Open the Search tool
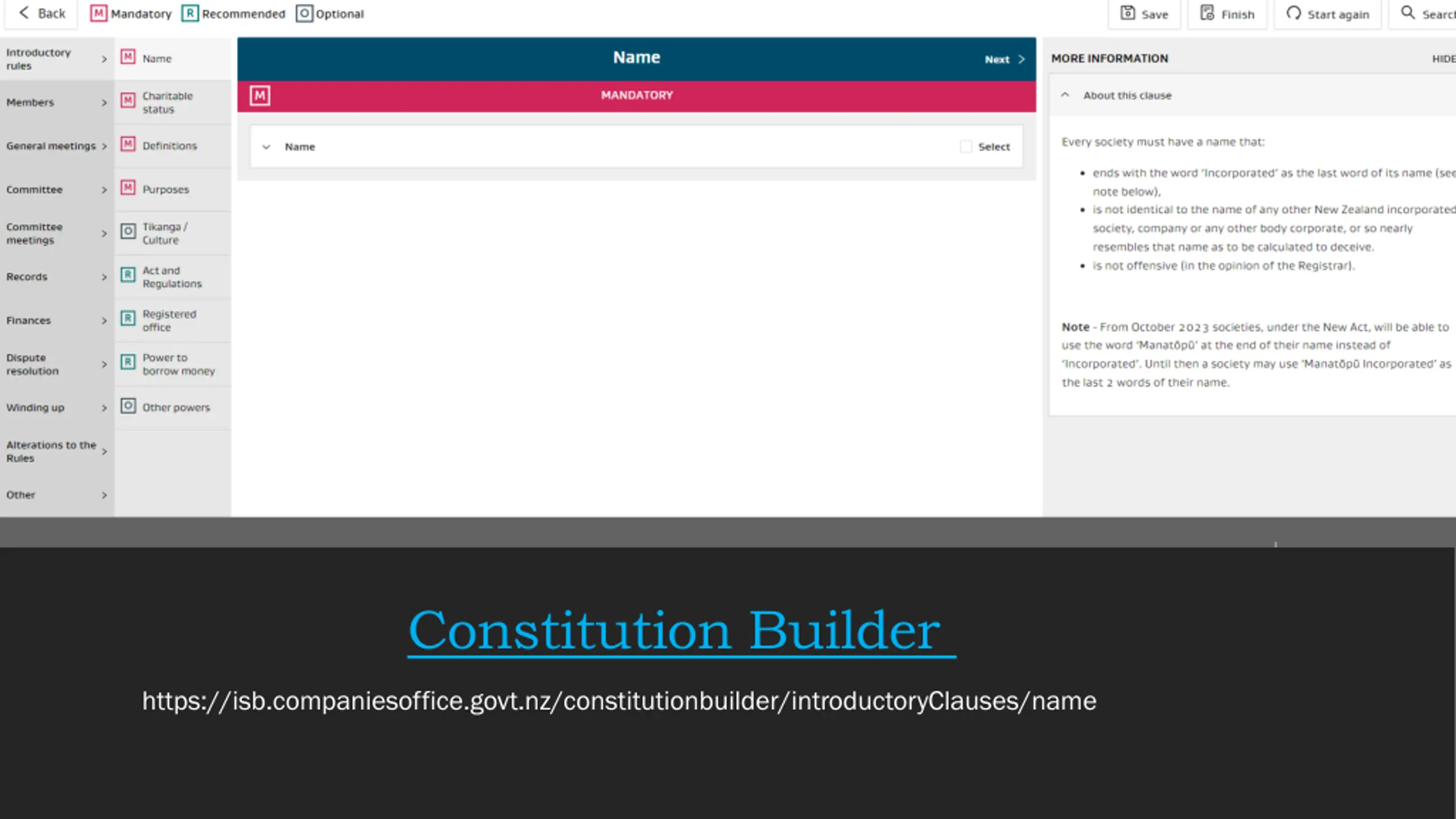Viewport: 1456px width, 819px height. (1422, 14)
